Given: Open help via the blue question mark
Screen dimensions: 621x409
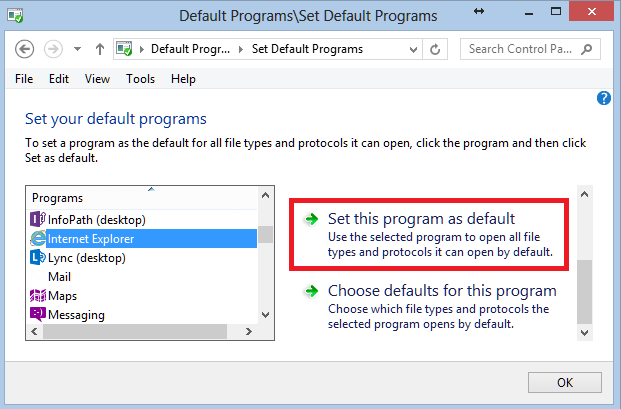Looking at the screenshot, I should click(x=604, y=98).
